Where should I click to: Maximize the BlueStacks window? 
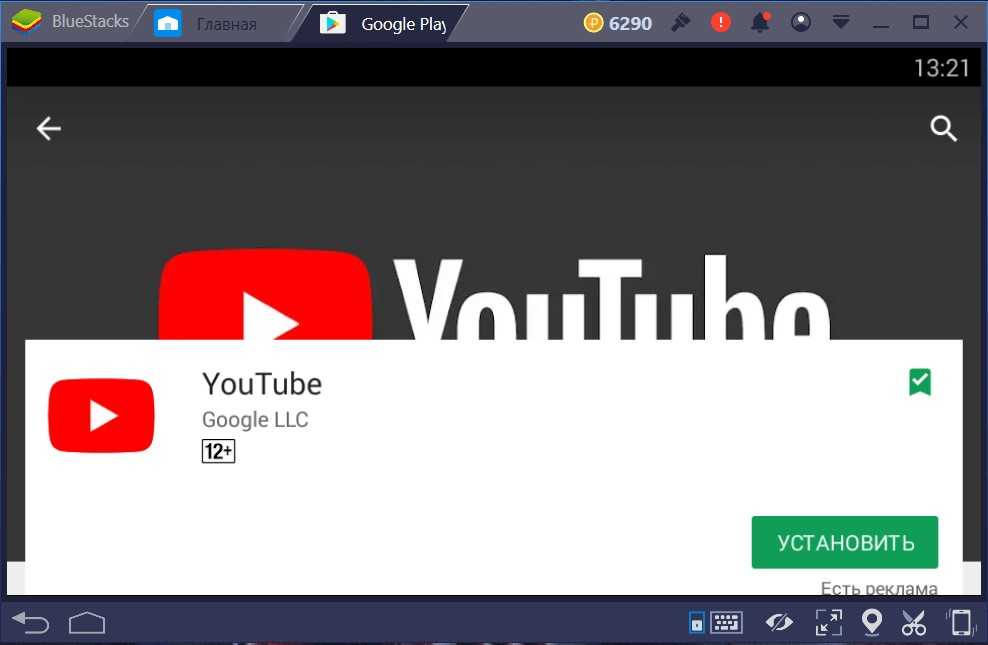[x=921, y=23]
